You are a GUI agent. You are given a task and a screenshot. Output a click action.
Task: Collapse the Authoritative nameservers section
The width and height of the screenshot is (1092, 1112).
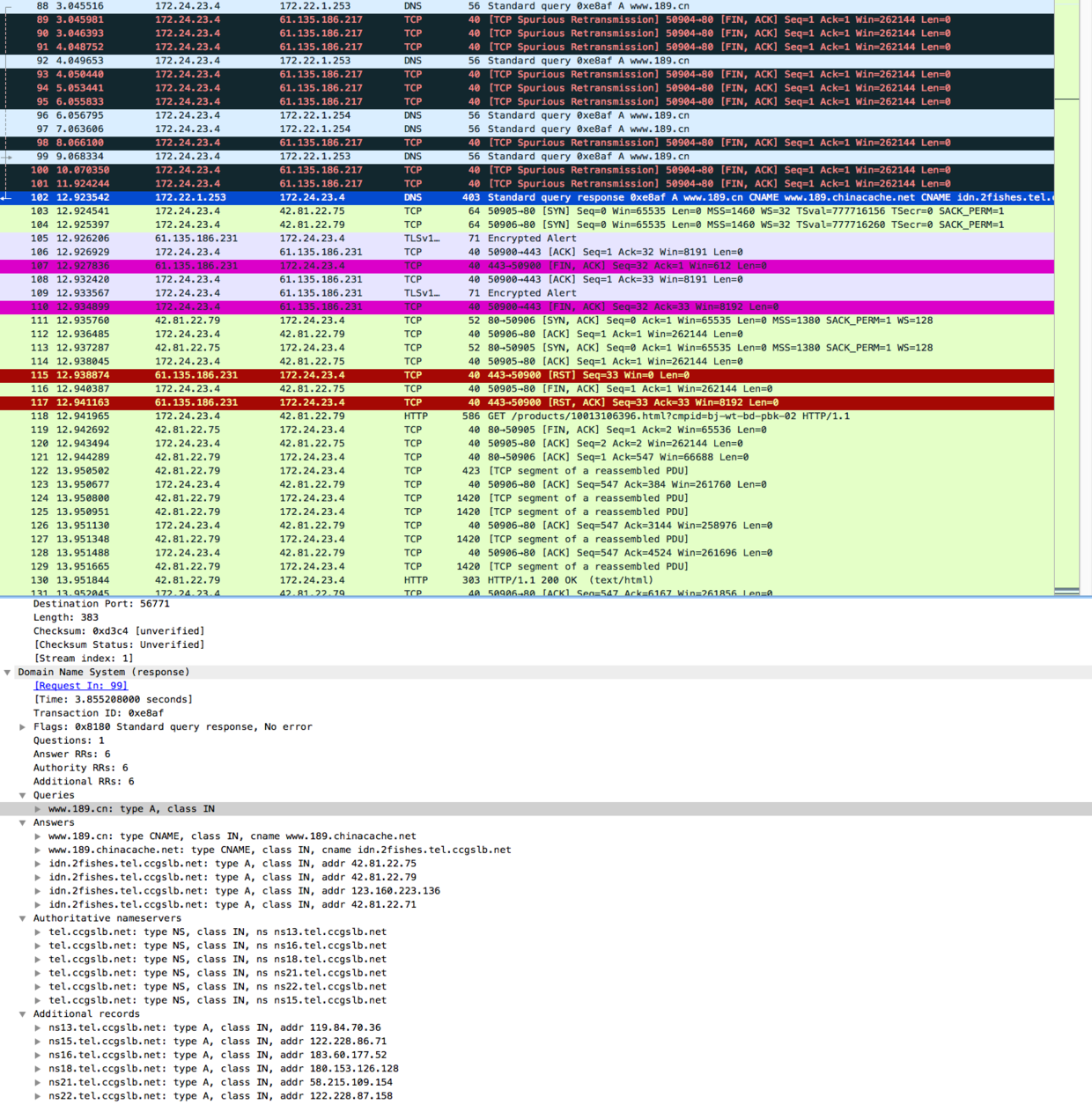(x=23, y=917)
